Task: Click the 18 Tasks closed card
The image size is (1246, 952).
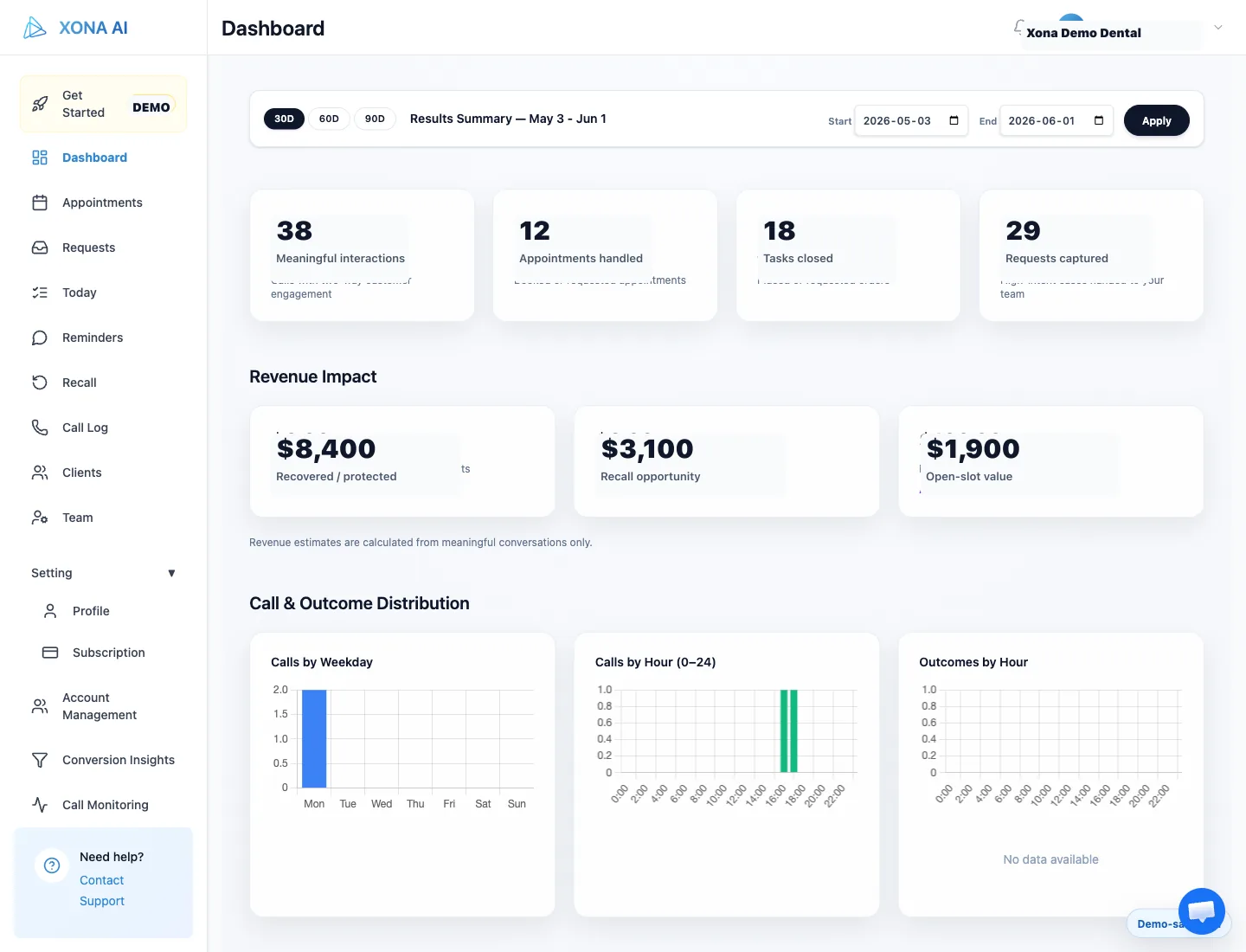Action: coord(848,255)
